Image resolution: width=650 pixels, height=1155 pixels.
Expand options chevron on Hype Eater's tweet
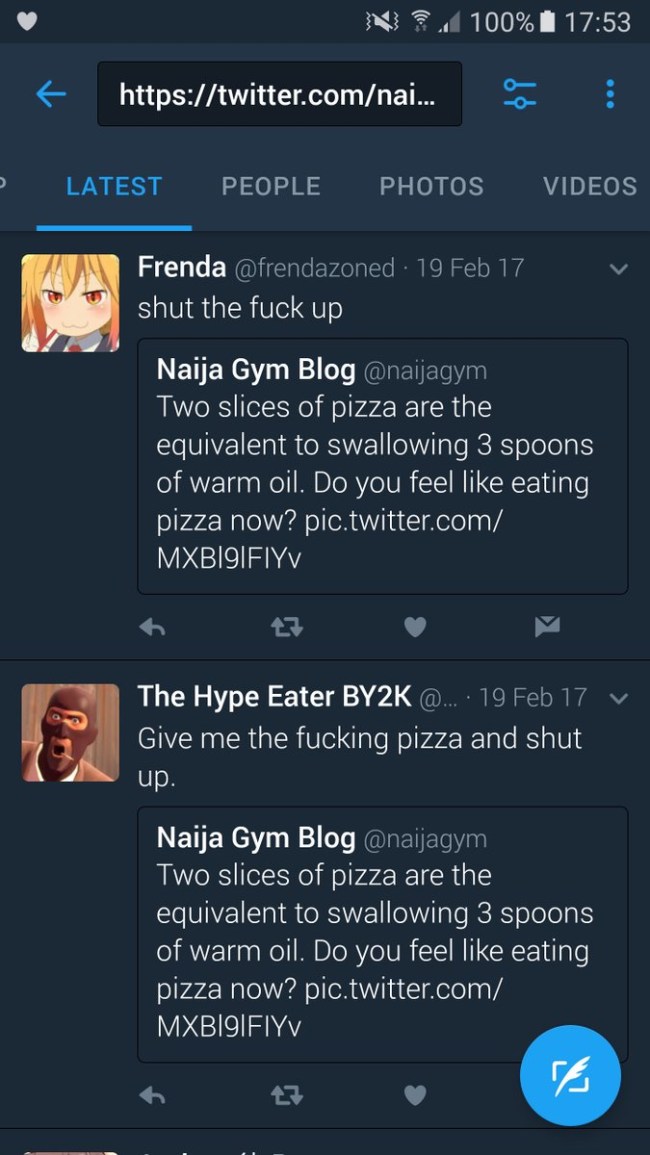click(619, 698)
